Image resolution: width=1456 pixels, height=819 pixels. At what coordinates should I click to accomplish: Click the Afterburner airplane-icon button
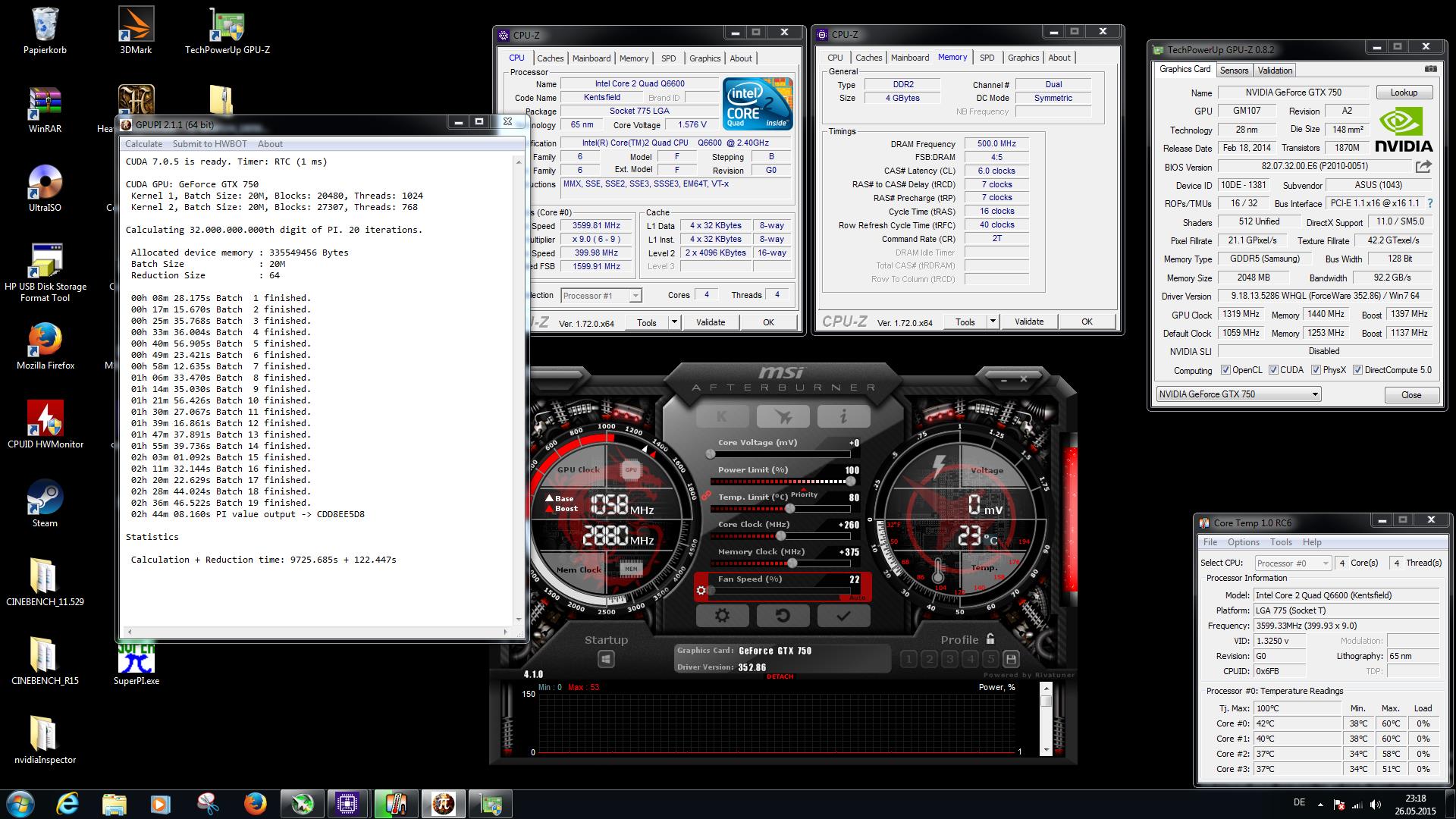point(783,416)
